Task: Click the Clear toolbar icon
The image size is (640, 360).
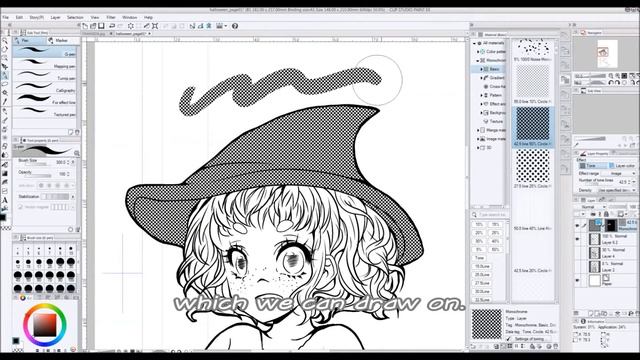Action: pos(131,26)
